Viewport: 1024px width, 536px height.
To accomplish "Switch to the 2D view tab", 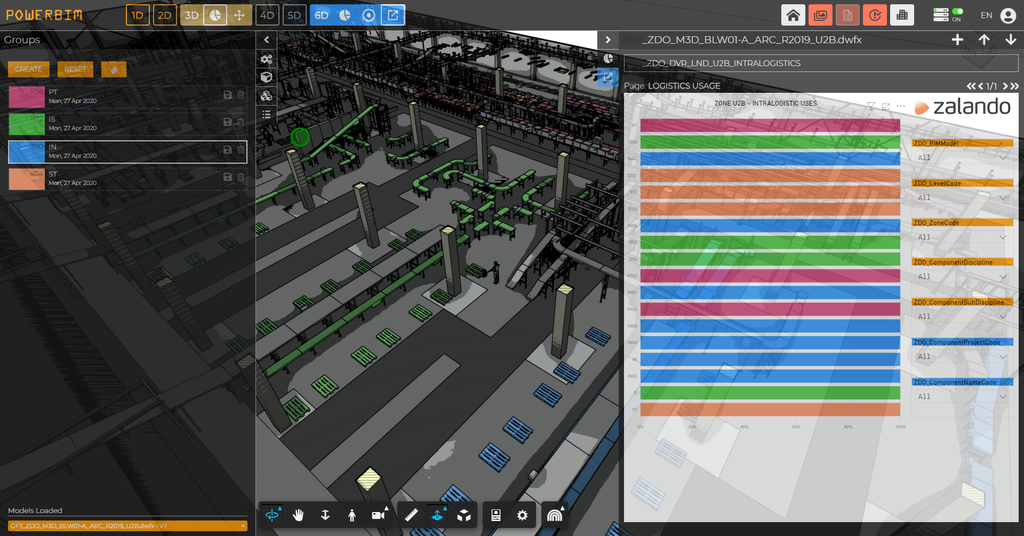I will coord(165,15).
